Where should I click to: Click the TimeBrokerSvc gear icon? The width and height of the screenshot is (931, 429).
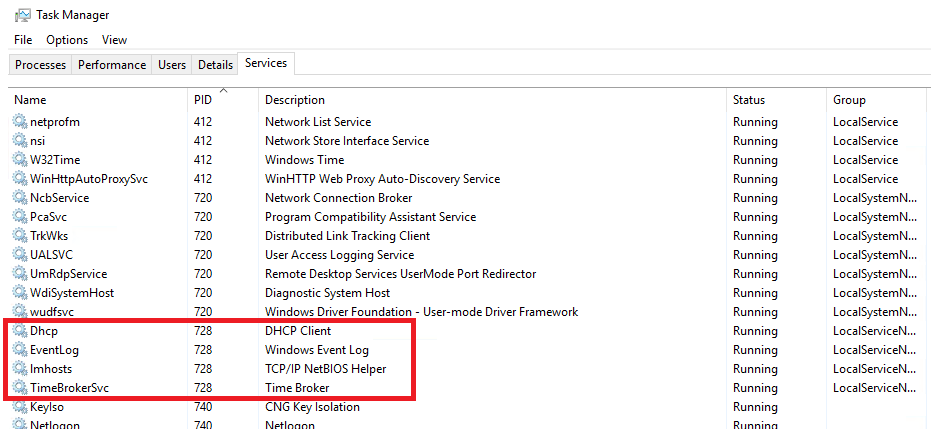[20, 388]
